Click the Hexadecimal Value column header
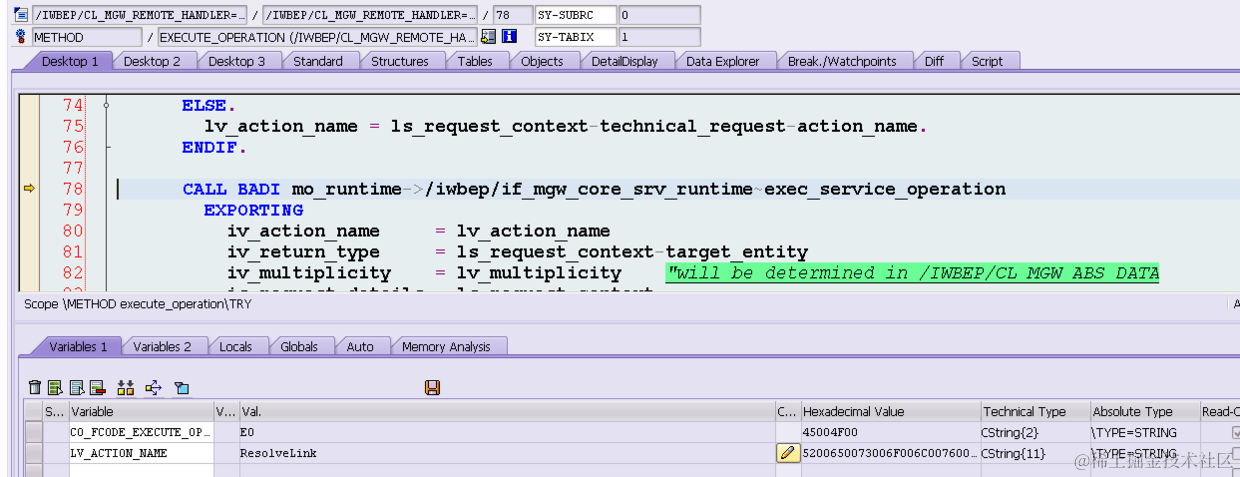The height and width of the screenshot is (477, 1240). 890,411
